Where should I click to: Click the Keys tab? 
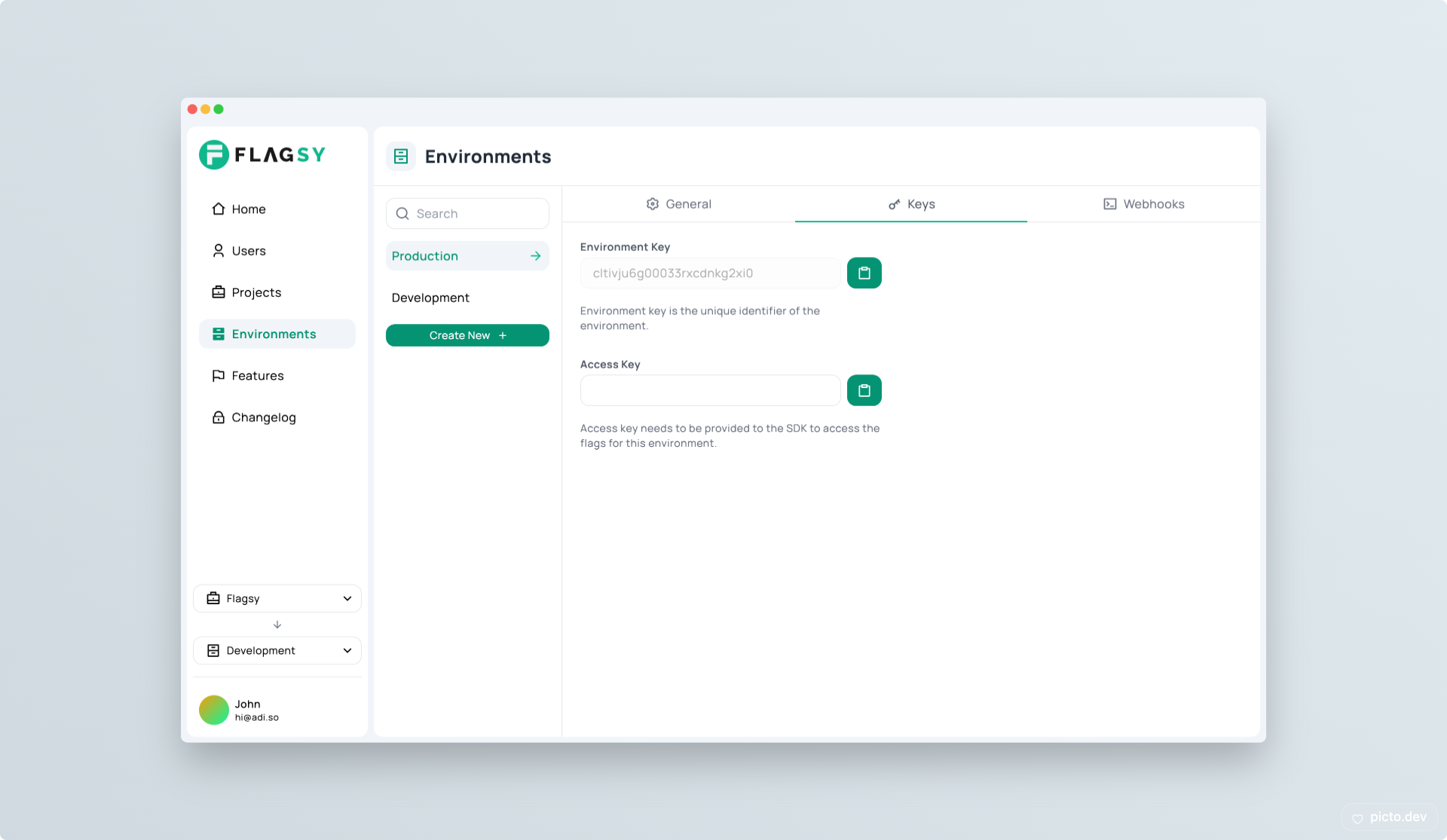[911, 204]
